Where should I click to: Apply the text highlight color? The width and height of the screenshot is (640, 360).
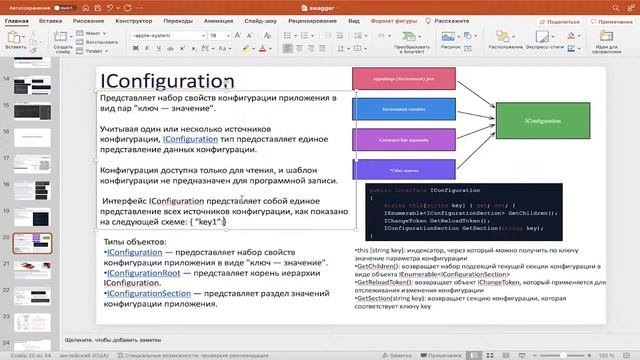tap(245, 49)
